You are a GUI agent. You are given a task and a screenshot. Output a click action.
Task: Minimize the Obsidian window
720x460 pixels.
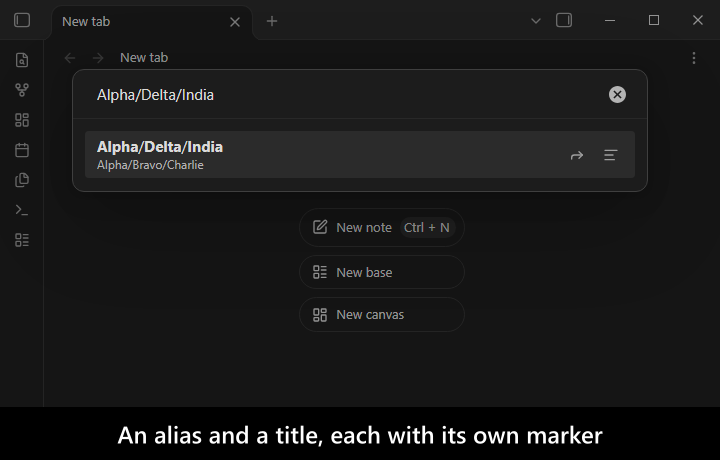(610, 21)
